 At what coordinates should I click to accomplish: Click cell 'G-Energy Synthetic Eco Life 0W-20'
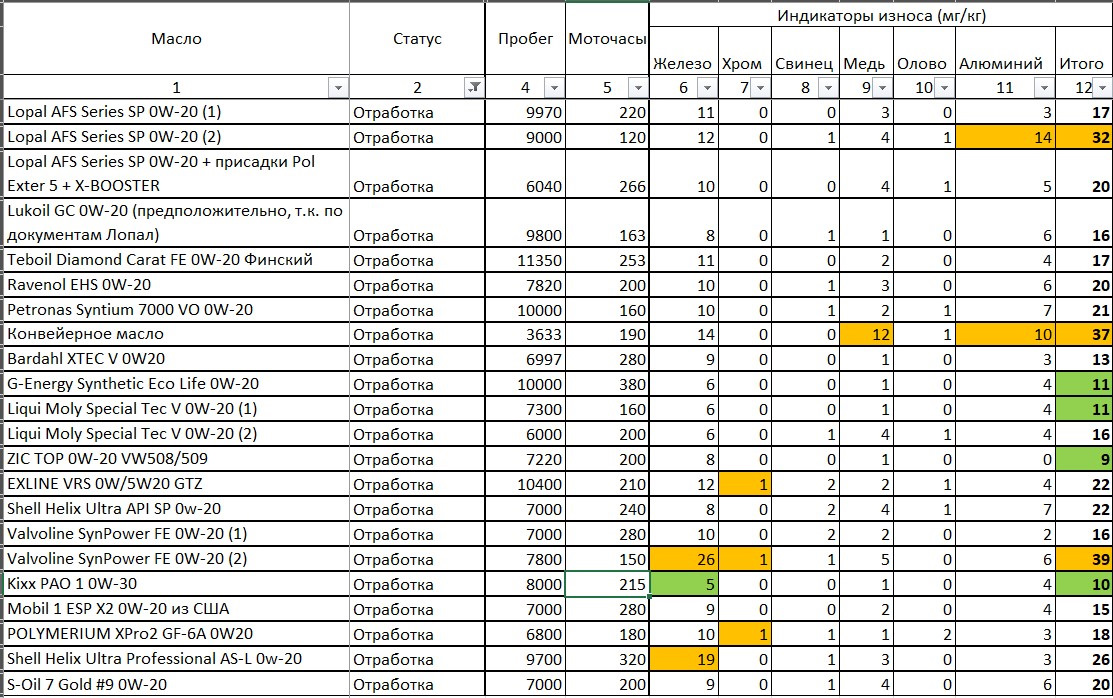coord(176,383)
